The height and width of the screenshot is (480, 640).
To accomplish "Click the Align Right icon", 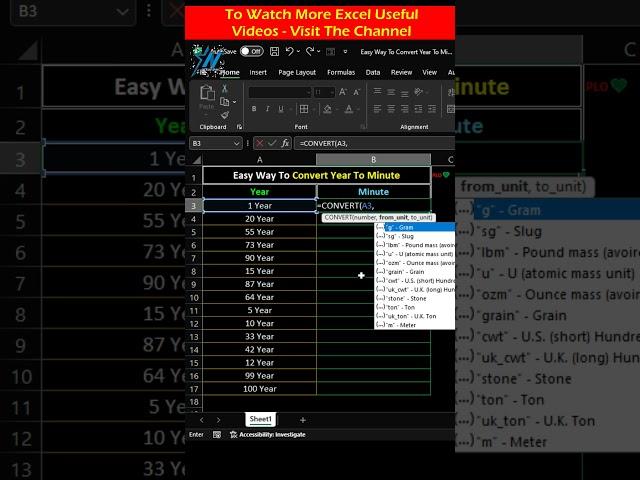I will pyautogui.click(x=404, y=109).
